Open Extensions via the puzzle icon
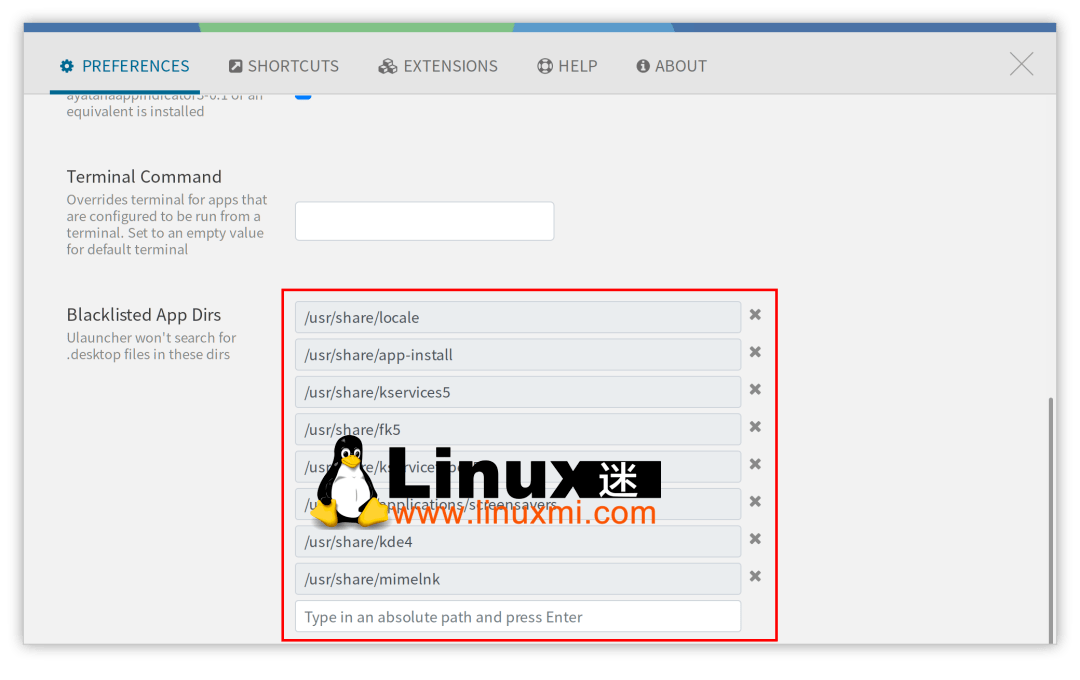 (x=388, y=66)
